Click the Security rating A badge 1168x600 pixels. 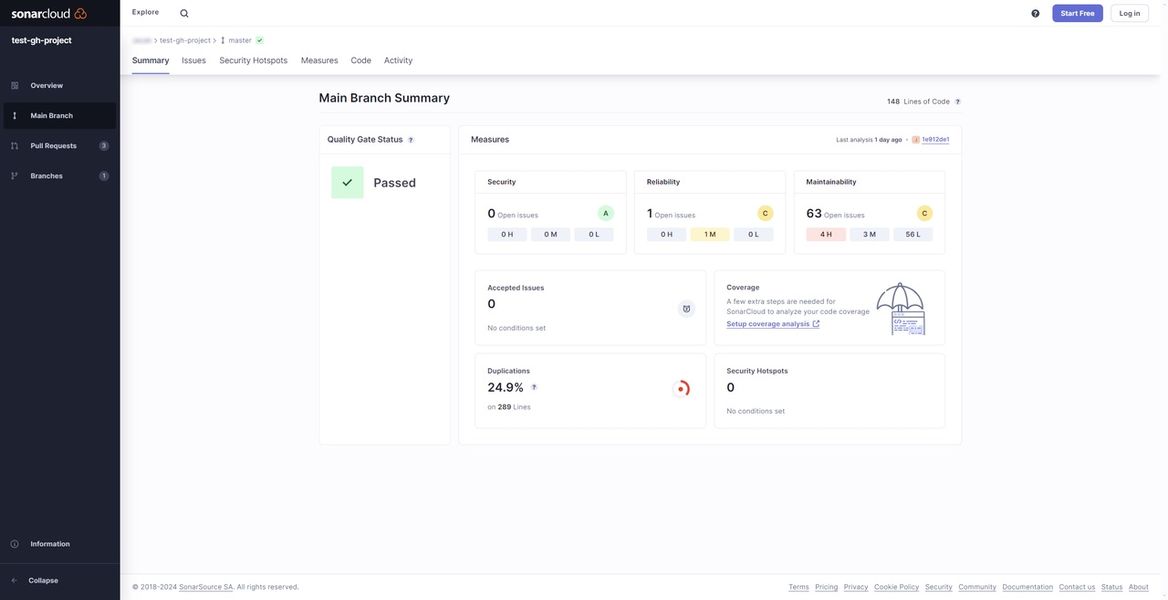[606, 213]
